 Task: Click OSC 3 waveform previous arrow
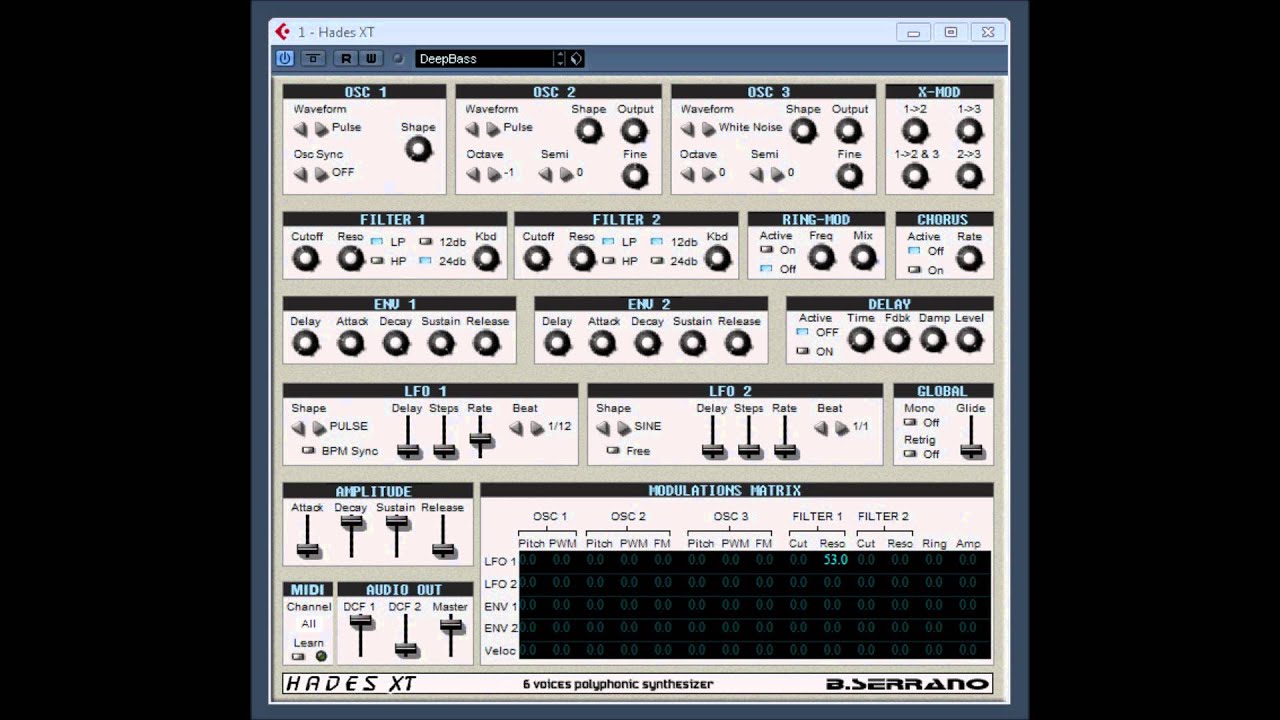coord(687,129)
